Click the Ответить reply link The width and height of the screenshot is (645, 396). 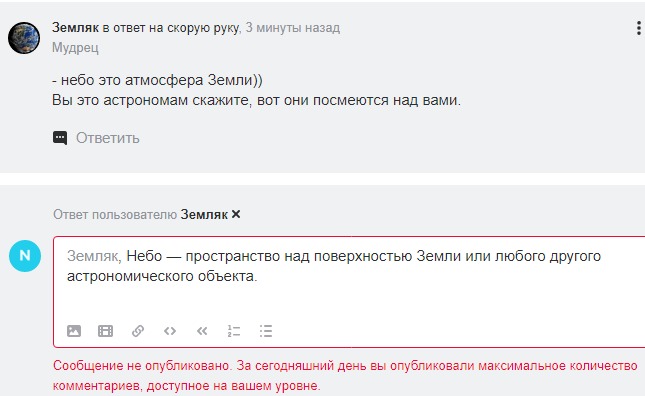(x=108, y=138)
